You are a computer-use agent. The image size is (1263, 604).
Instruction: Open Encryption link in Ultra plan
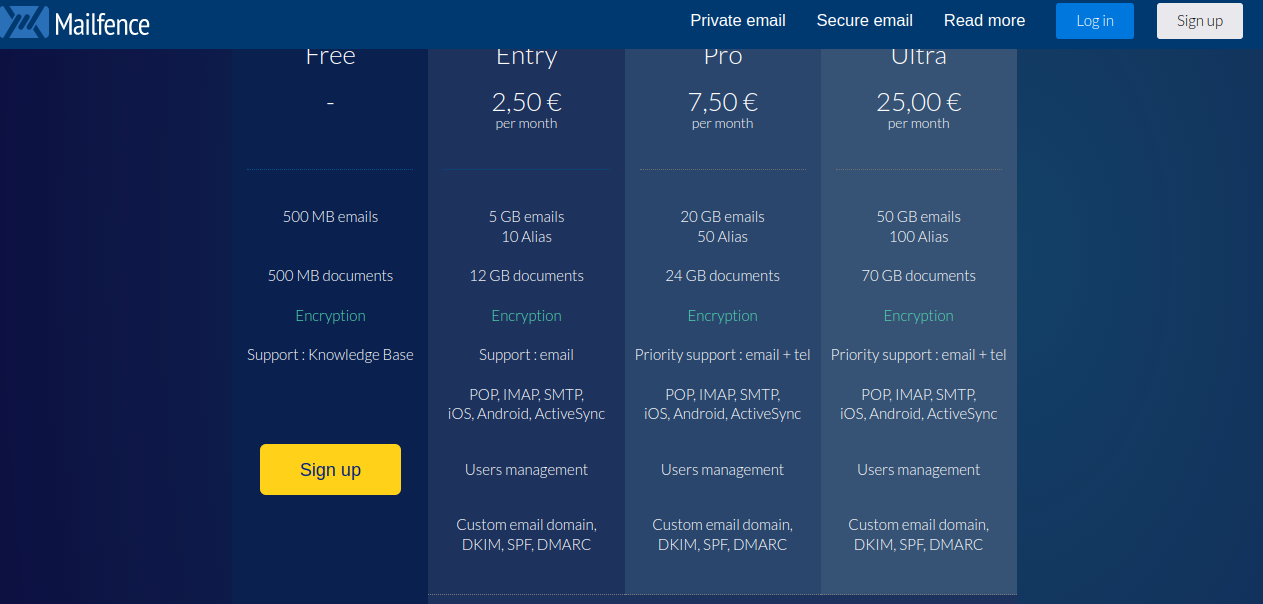click(918, 316)
